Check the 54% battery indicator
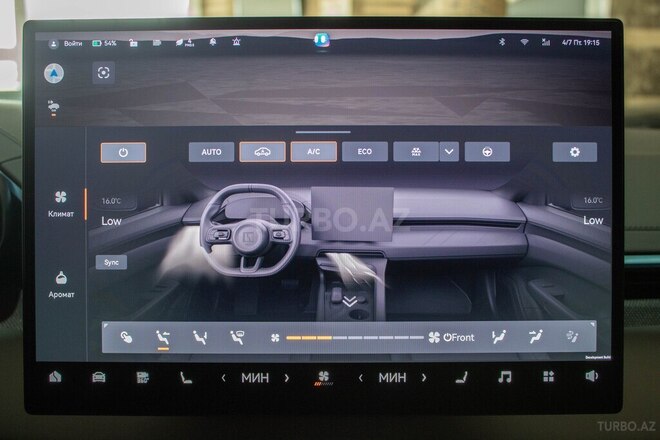The width and height of the screenshot is (660, 440). 104,43
